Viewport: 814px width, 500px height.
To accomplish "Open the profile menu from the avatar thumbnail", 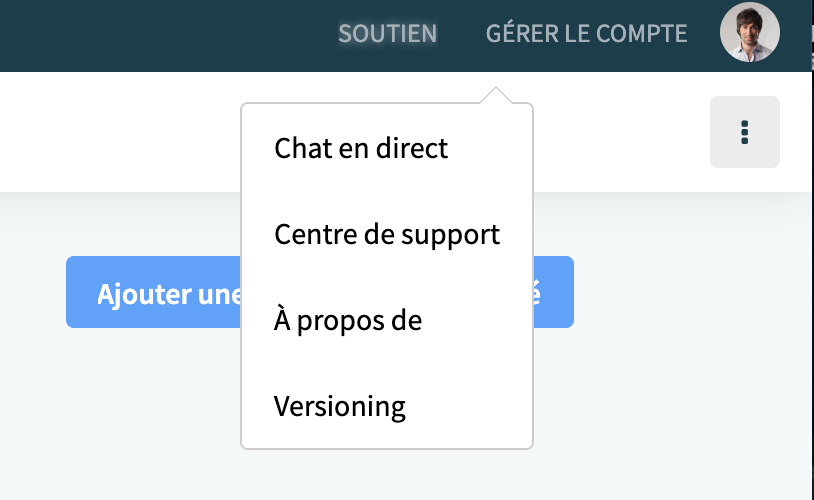I will tap(750, 32).
